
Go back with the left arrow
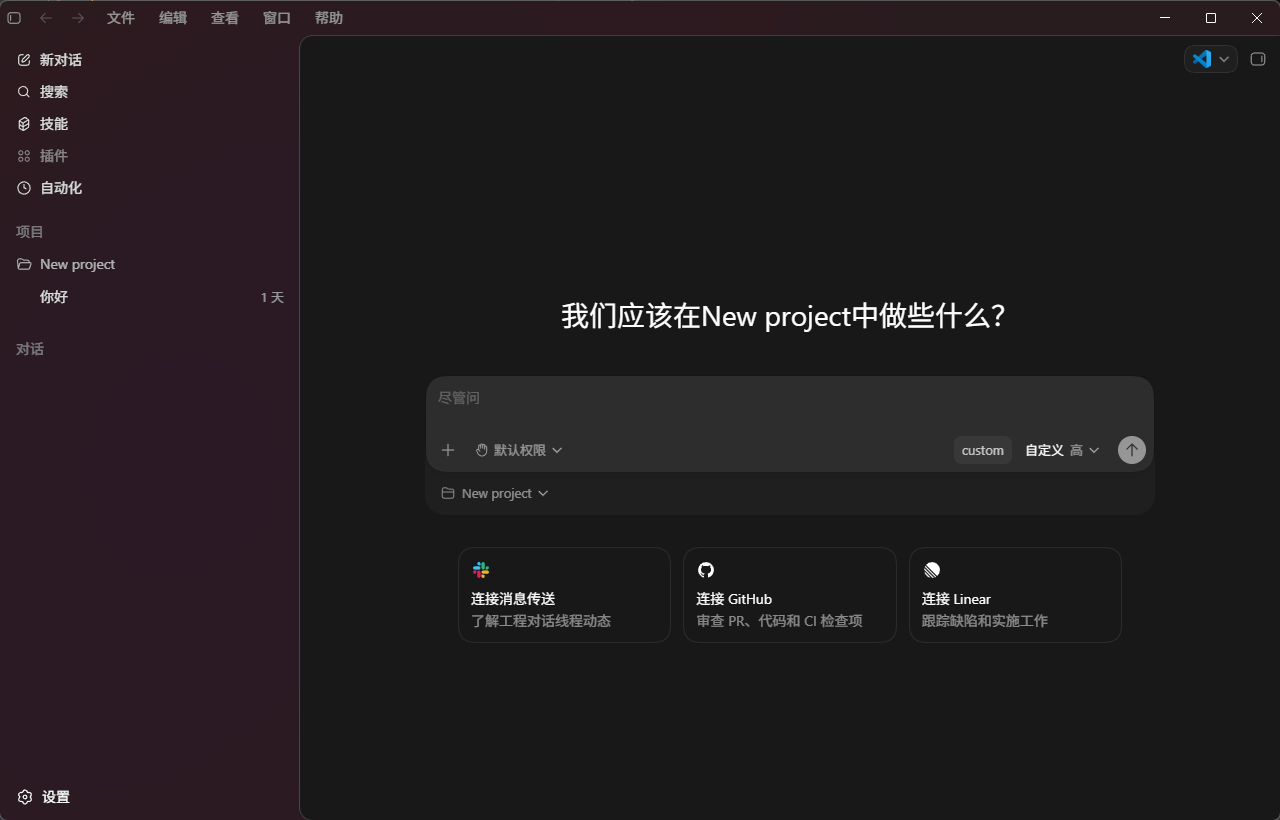[x=46, y=18]
